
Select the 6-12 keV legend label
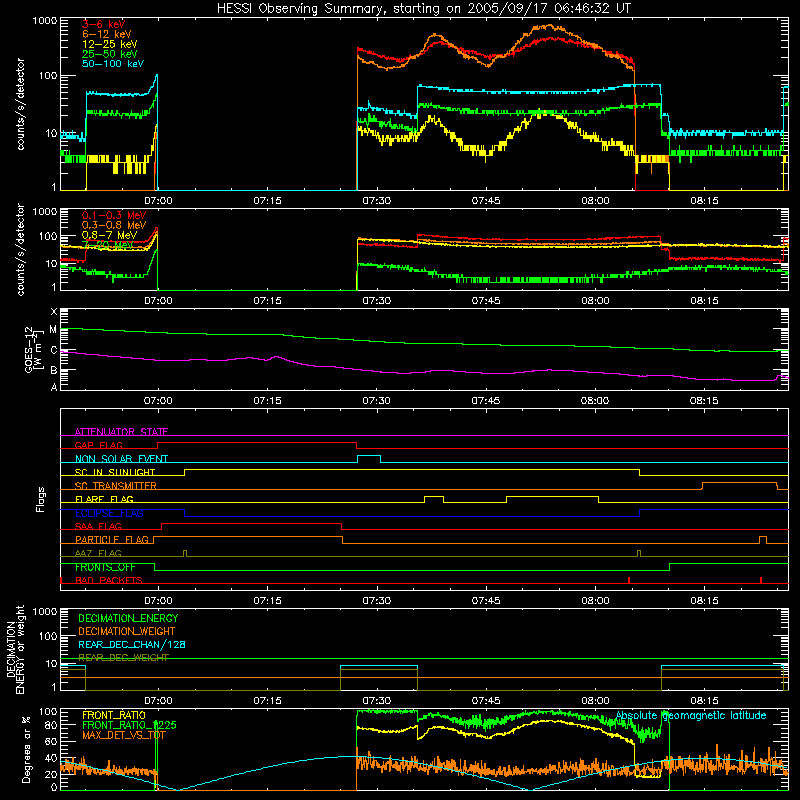click(x=107, y=34)
